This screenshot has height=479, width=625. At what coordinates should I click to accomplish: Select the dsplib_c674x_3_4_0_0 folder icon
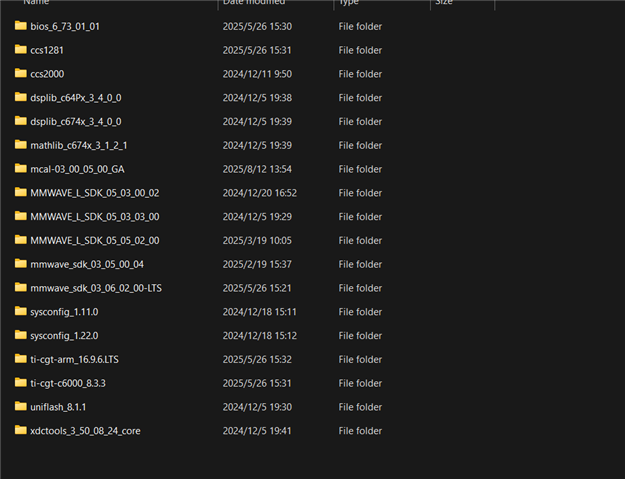click(21, 121)
